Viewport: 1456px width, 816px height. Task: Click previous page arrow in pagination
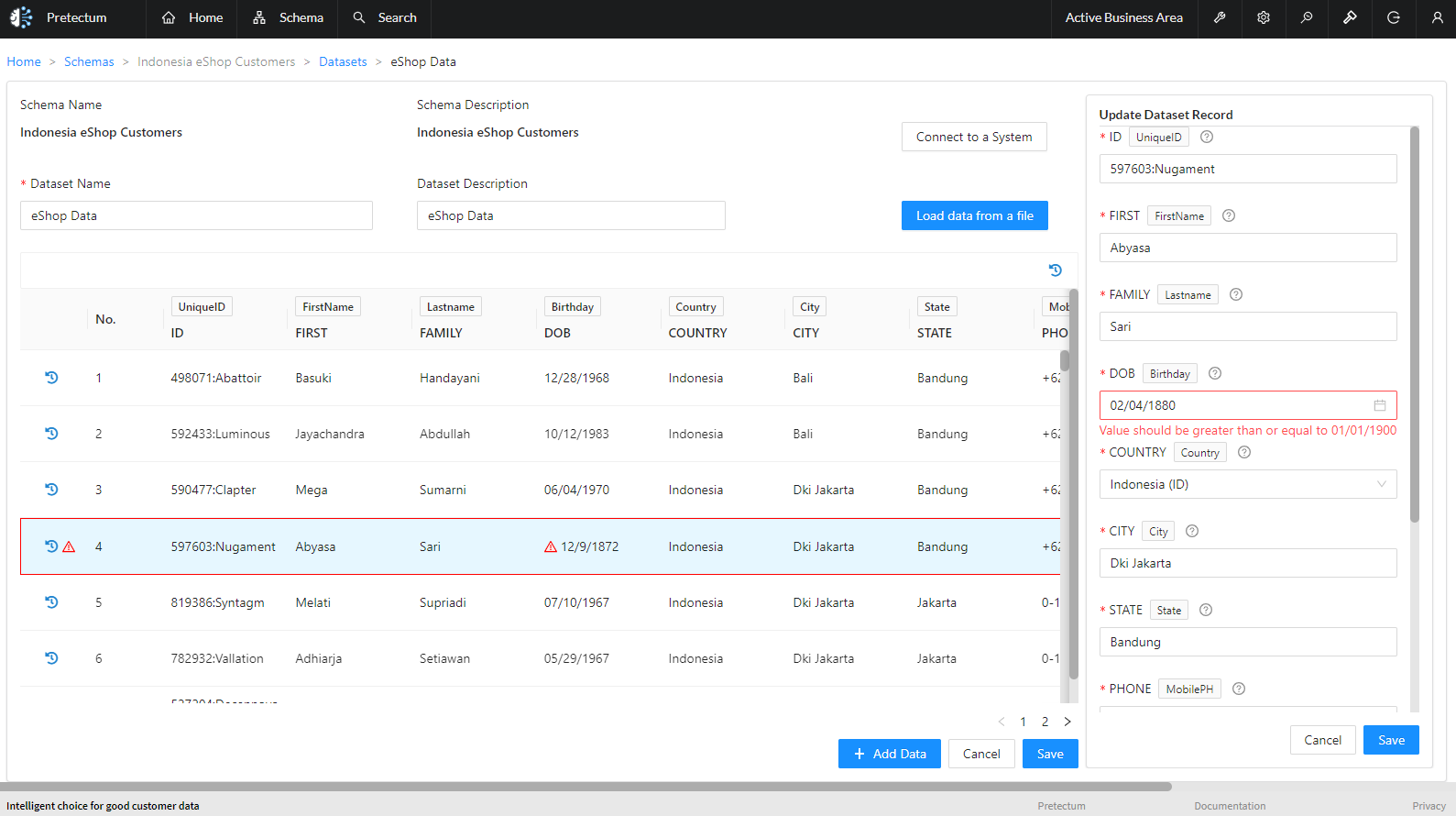pyautogui.click(x=1002, y=722)
